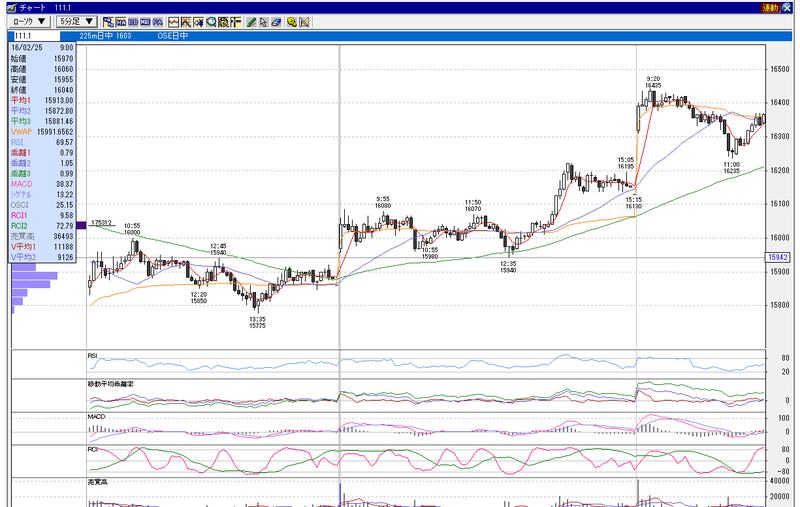Click the OSE日中 label

172,36
